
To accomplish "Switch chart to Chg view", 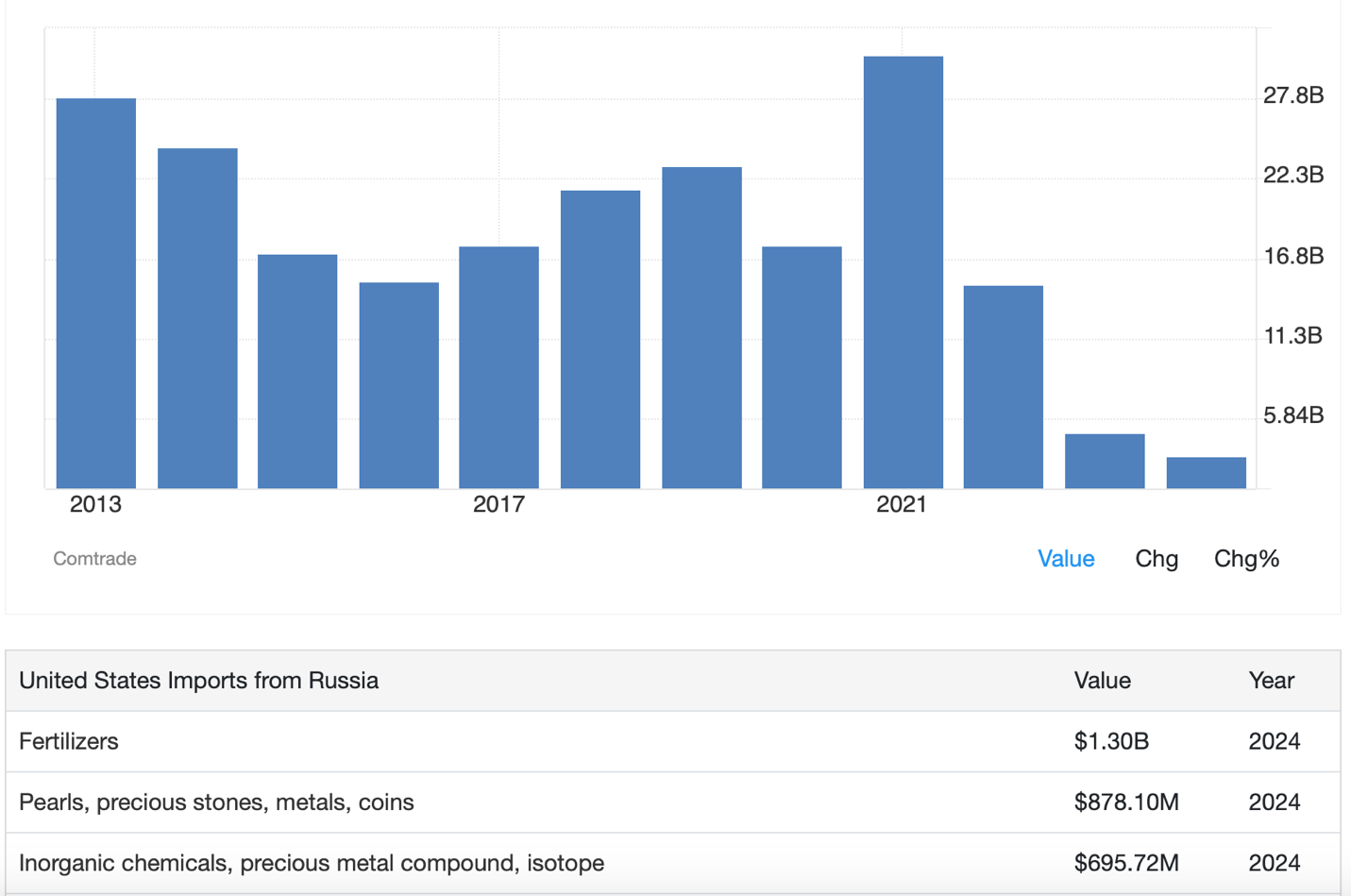I will (x=1157, y=559).
